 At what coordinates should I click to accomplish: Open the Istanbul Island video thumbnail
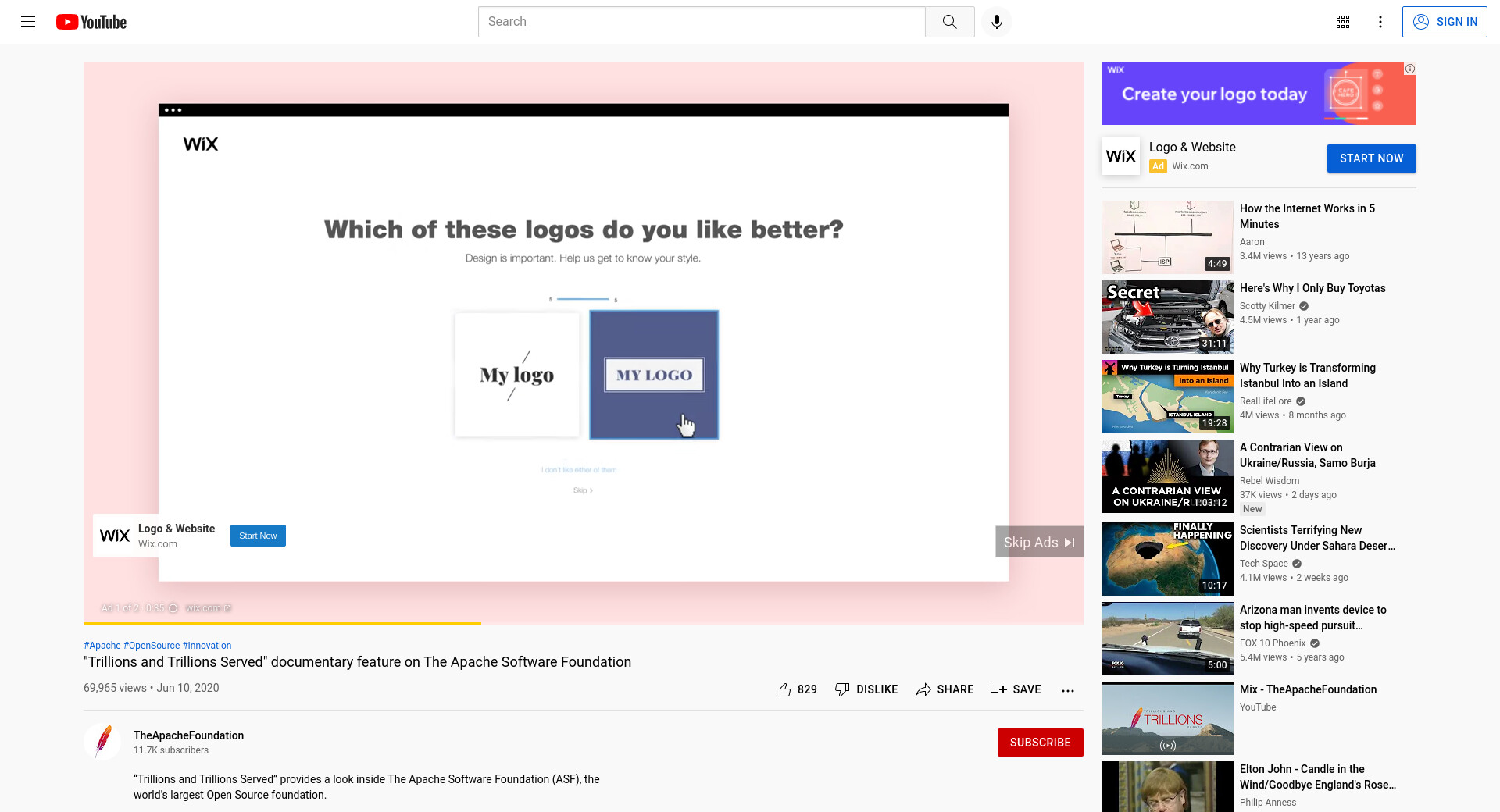pos(1167,397)
